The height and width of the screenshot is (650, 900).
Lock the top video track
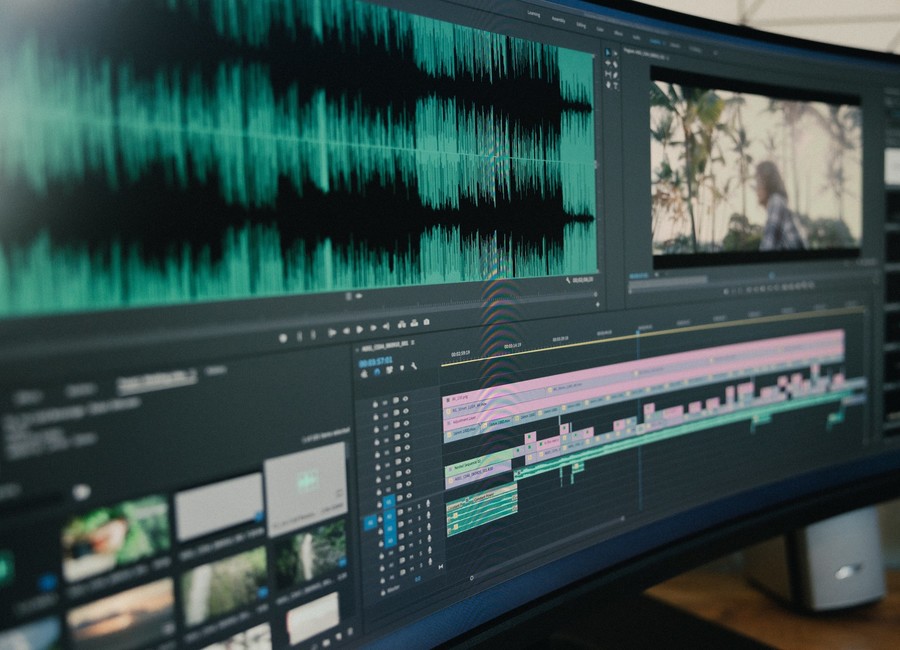coord(375,404)
